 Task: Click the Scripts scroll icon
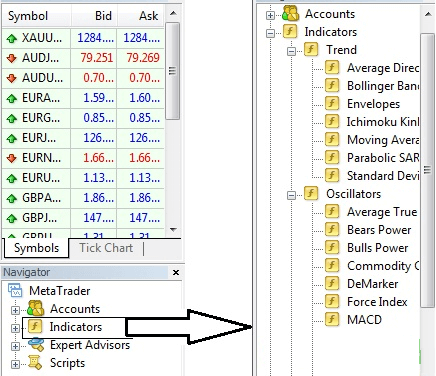(x=35, y=363)
